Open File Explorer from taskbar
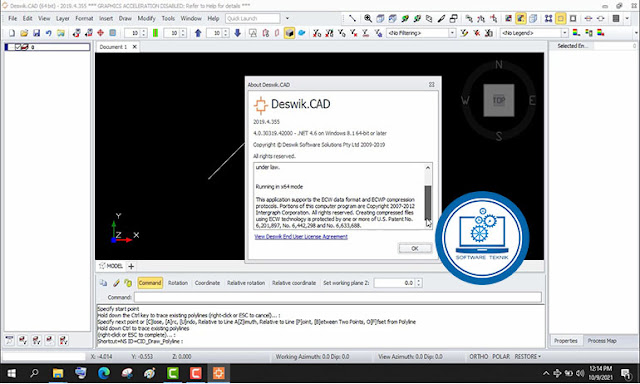The image size is (640, 384). 58,373
